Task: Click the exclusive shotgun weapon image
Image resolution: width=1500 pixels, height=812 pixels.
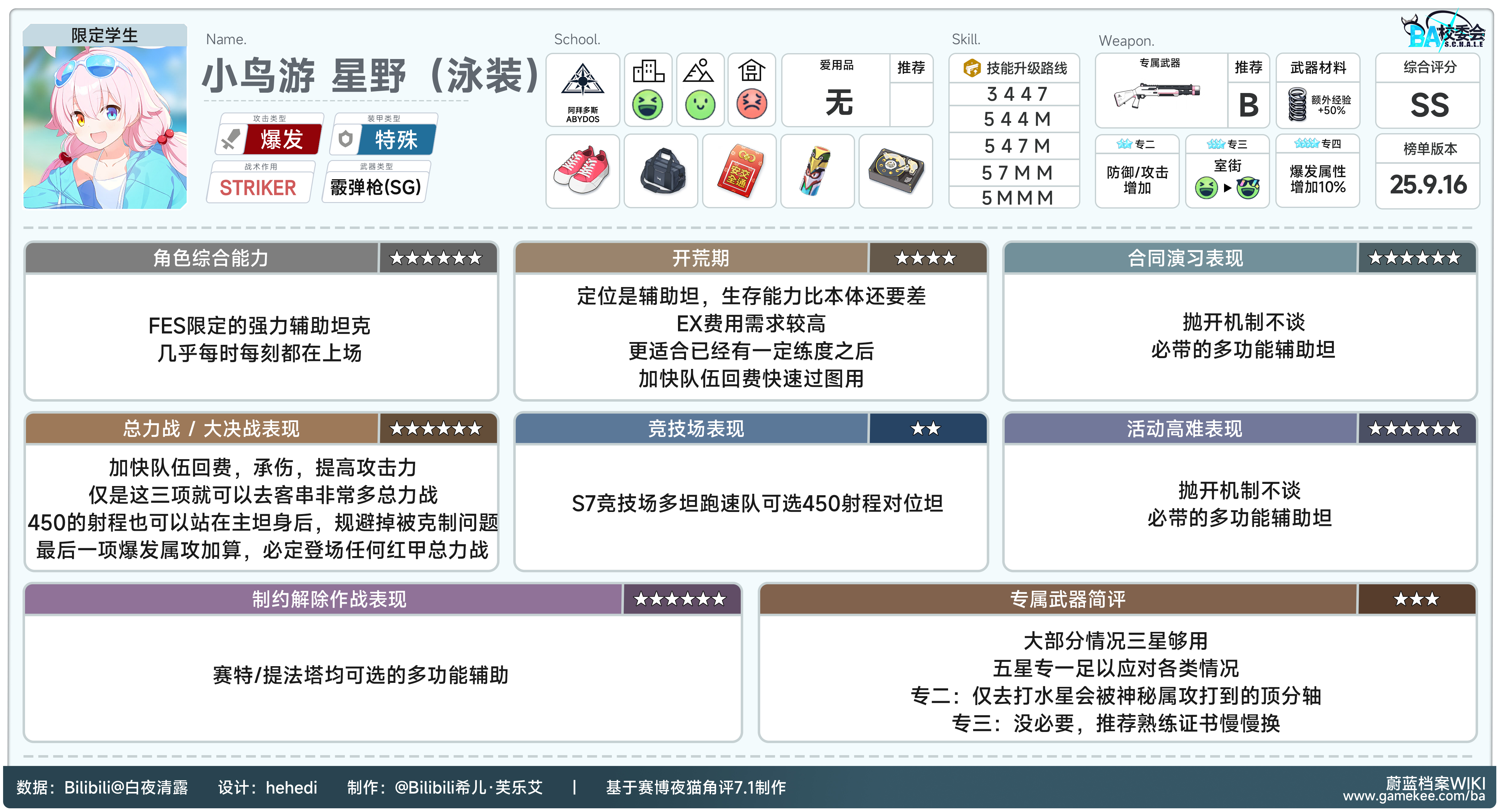Action: (x=1157, y=95)
